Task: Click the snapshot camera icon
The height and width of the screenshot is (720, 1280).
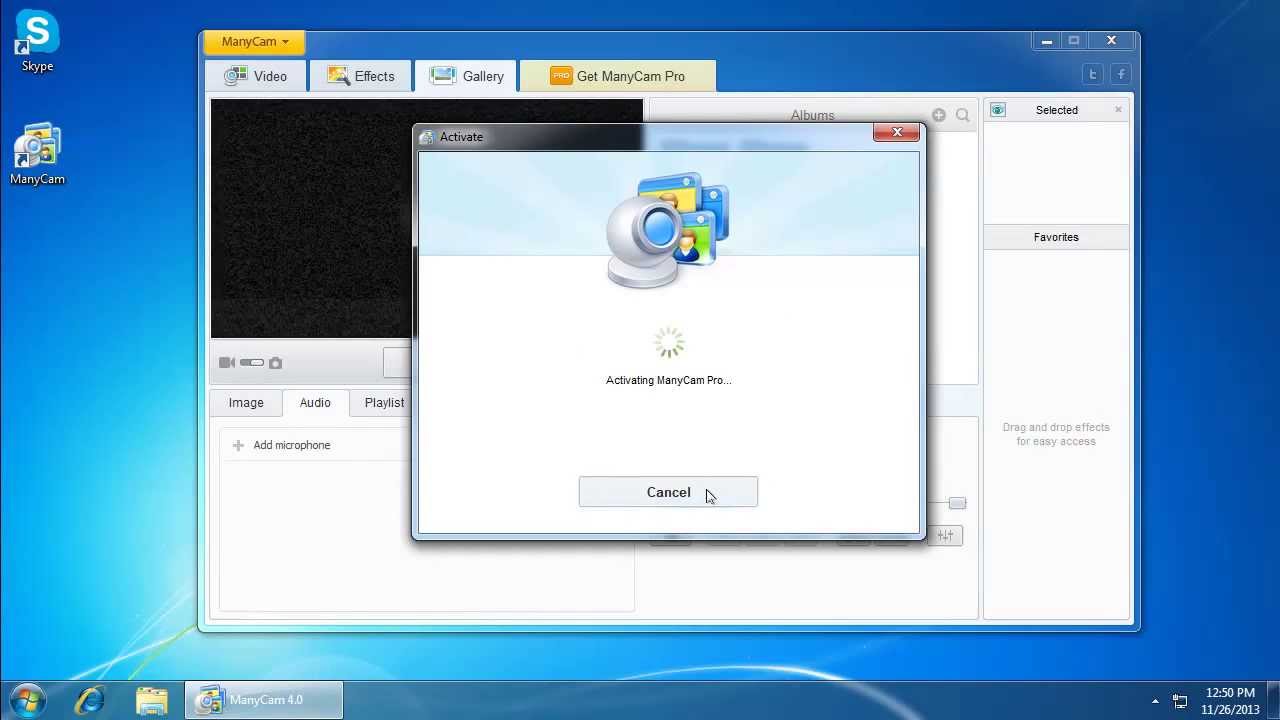Action: 275,363
